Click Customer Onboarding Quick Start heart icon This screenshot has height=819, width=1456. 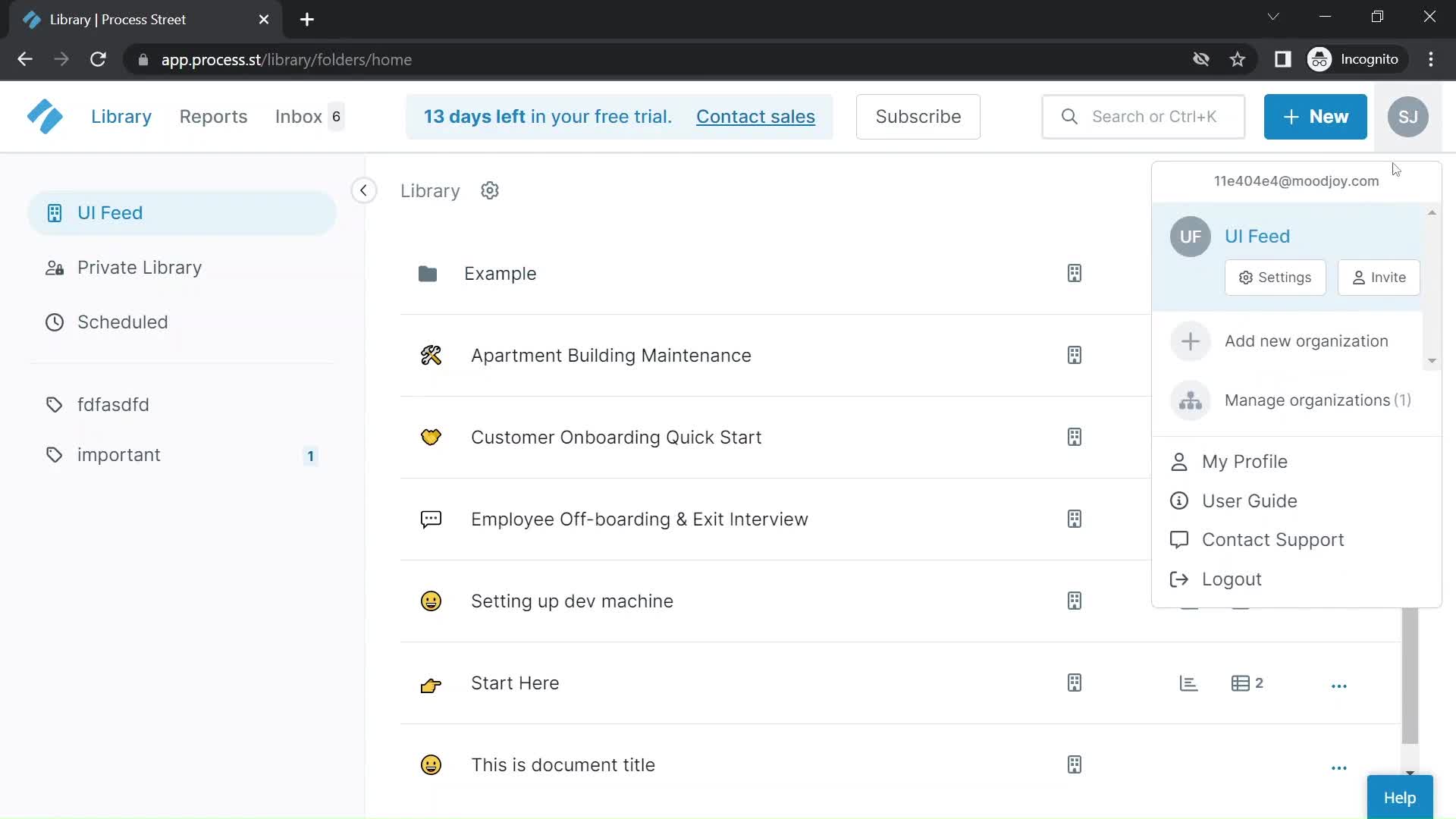click(431, 438)
